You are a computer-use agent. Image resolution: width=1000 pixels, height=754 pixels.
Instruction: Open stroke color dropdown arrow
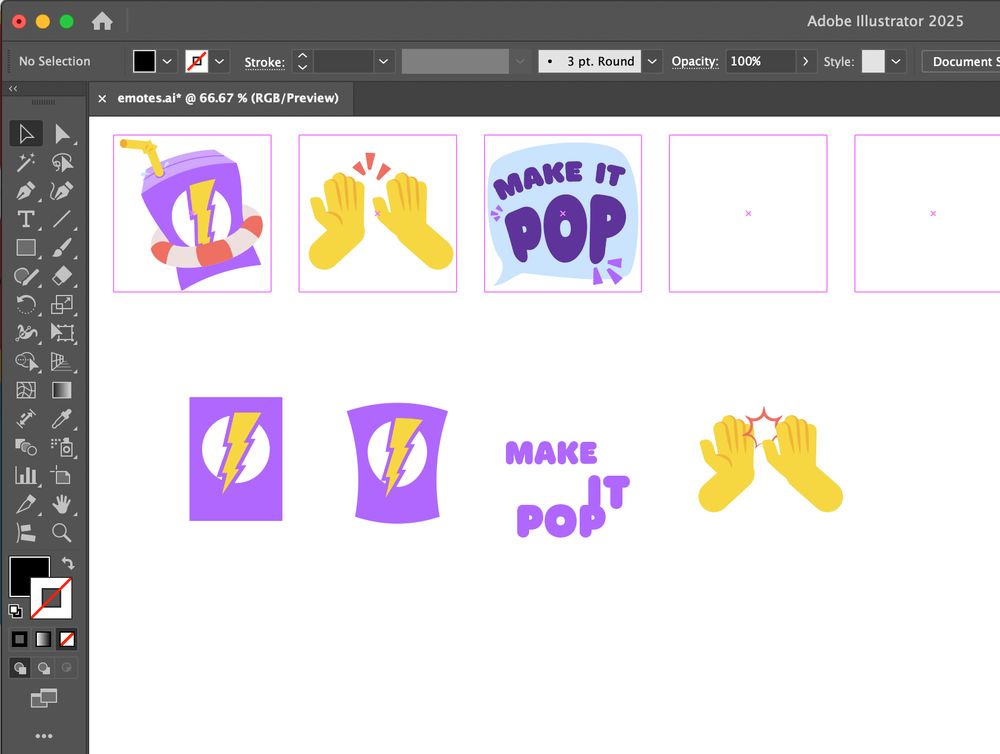(x=219, y=62)
